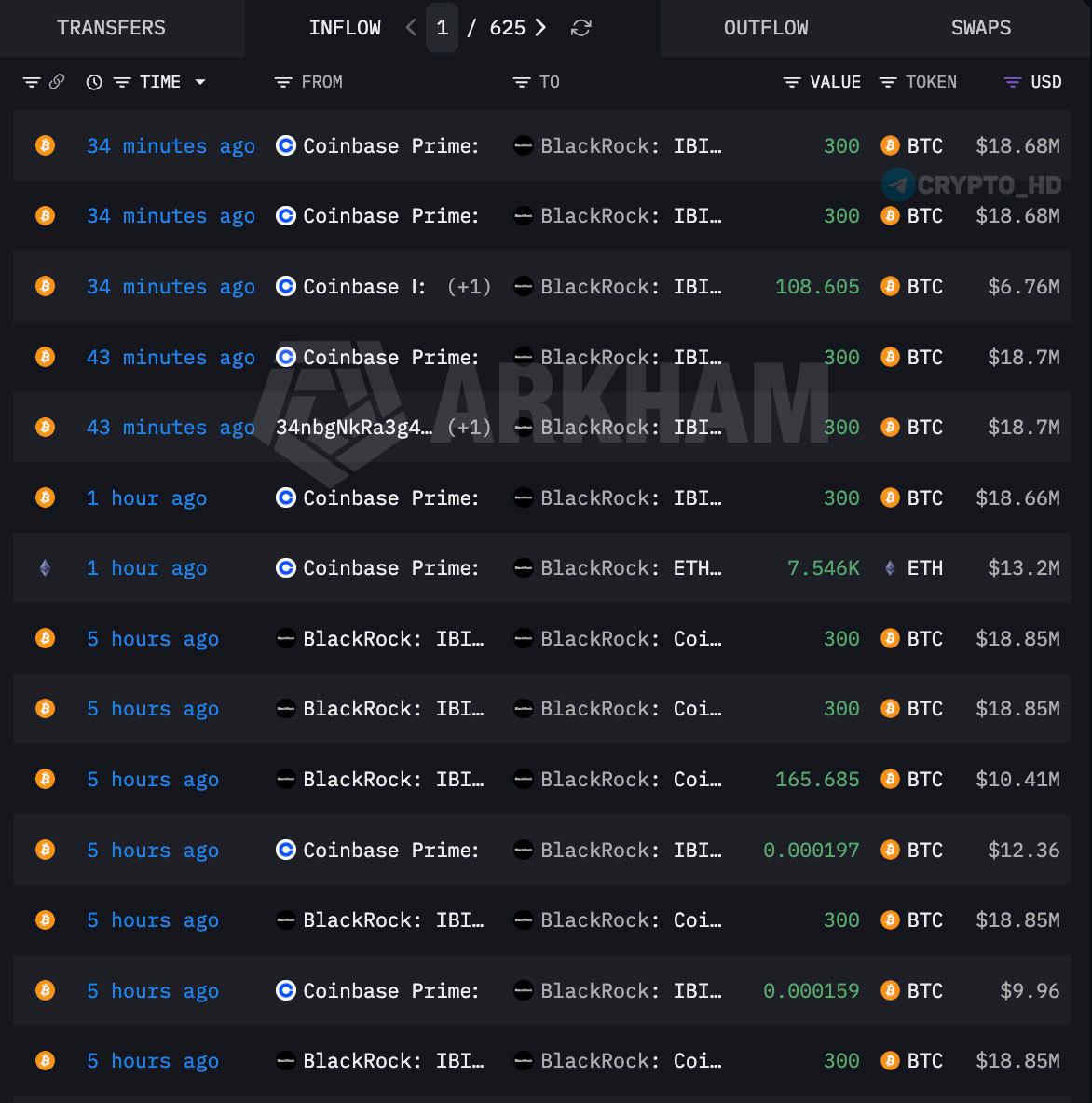Click value 0.000159
1092x1103 pixels.
pyautogui.click(x=812, y=990)
